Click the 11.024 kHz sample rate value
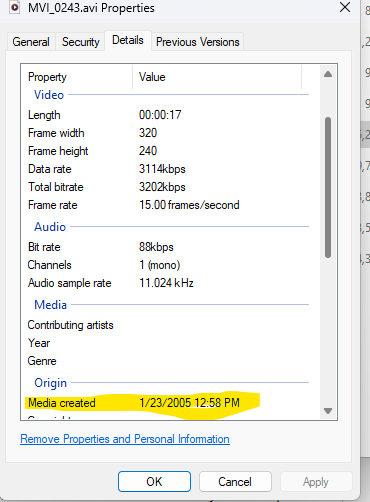 point(166,283)
